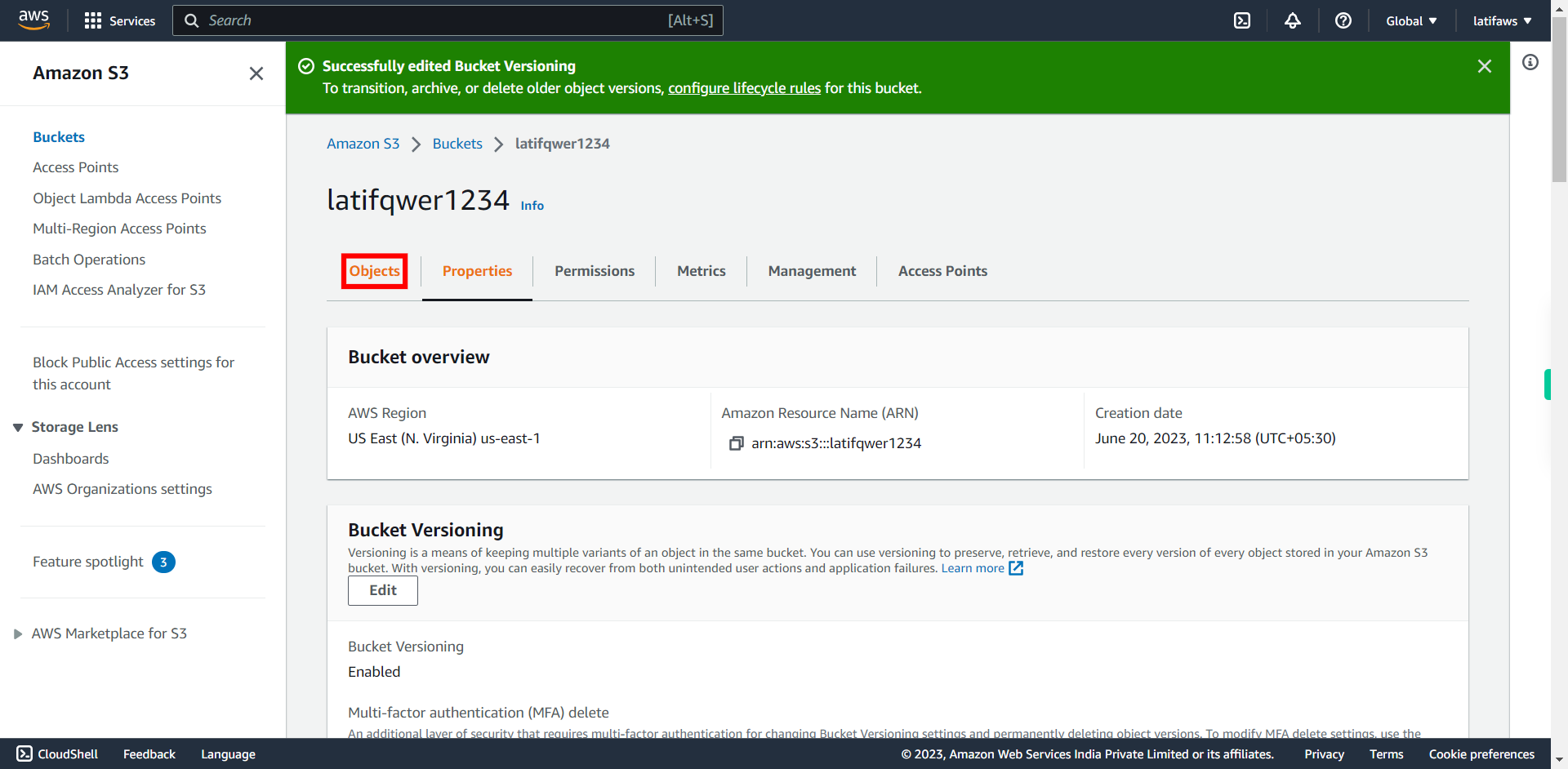Image resolution: width=1568 pixels, height=769 pixels.
Task: Open Object Lambda Access Points
Action: pyautogui.click(x=127, y=198)
